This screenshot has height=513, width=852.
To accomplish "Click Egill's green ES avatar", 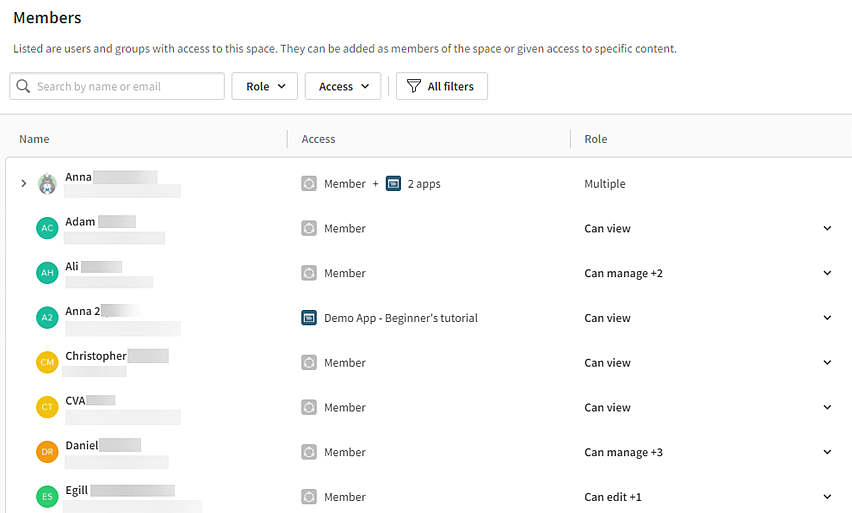I will click(47, 497).
